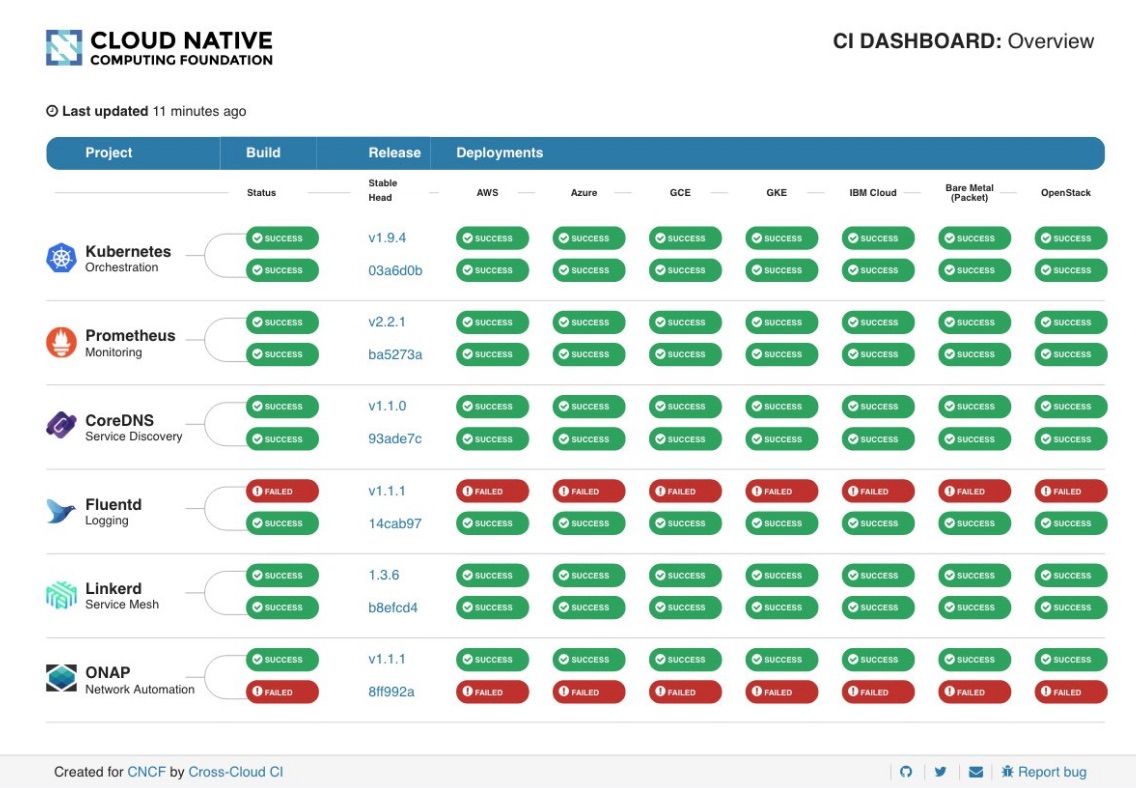Click Kubernetes stable AWS SUCCESS badge
This screenshot has width=1136, height=788.
coord(492,238)
